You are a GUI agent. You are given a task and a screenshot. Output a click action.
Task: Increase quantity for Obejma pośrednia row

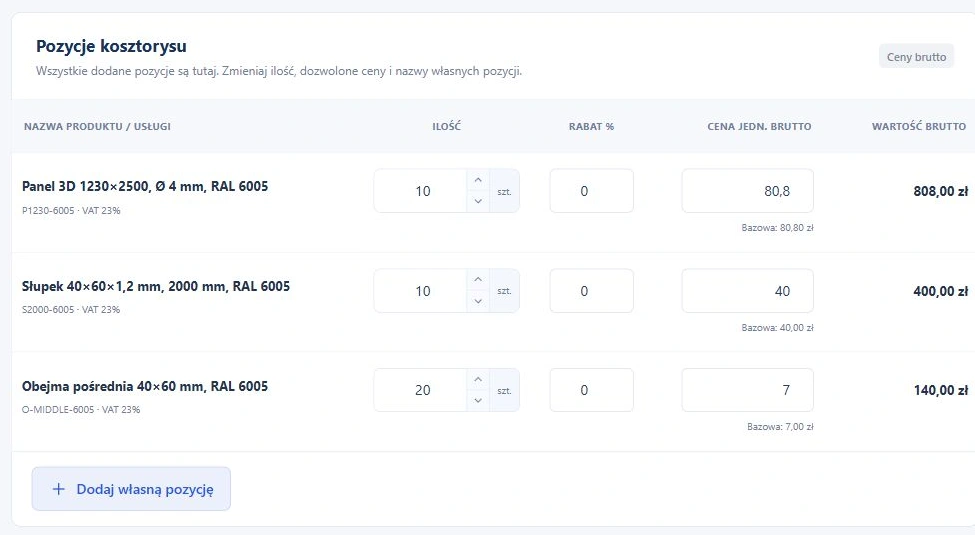tap(478, 379)
